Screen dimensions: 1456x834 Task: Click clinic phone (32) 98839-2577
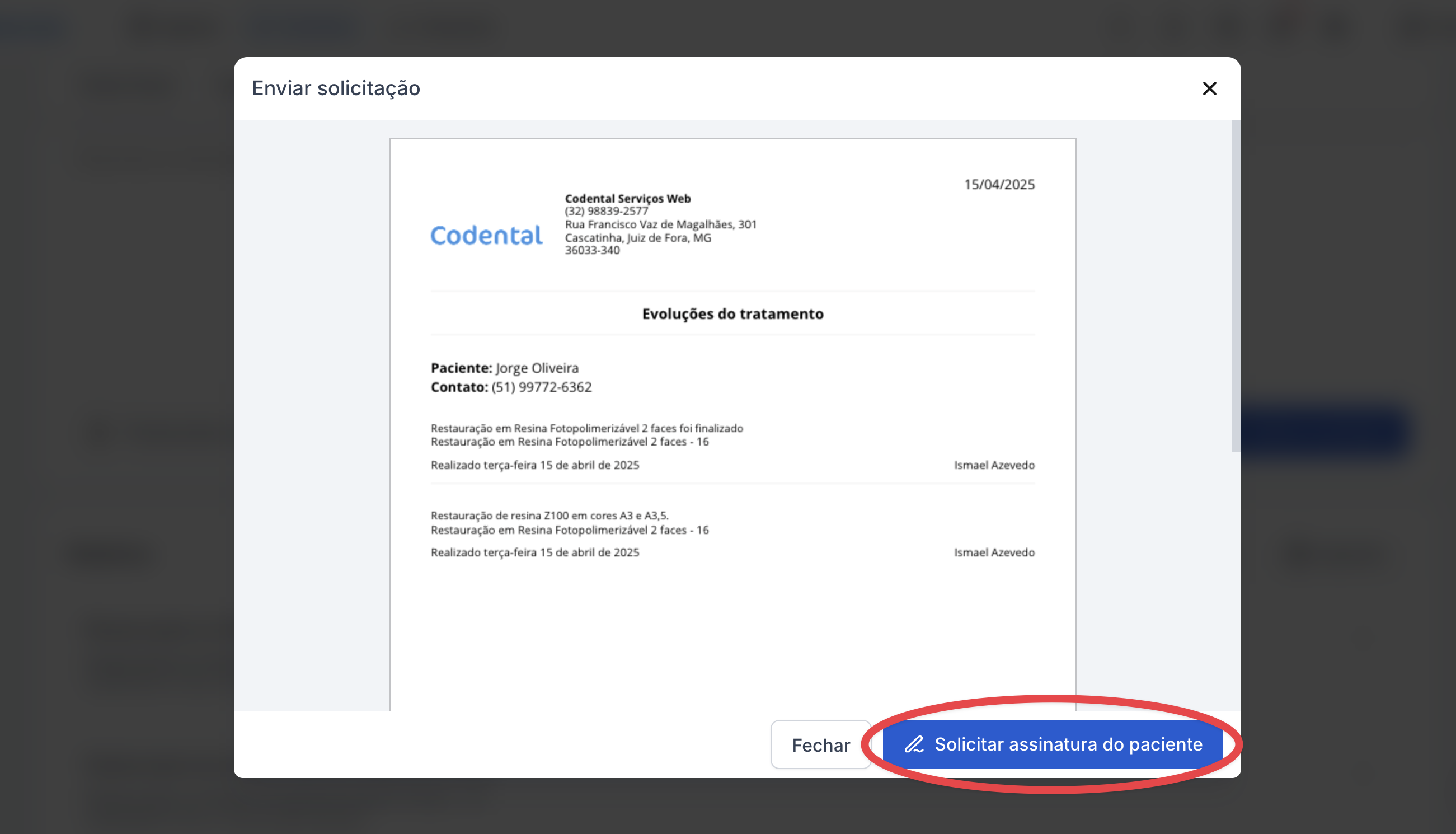pyautogui.click(x=607, y=211)
